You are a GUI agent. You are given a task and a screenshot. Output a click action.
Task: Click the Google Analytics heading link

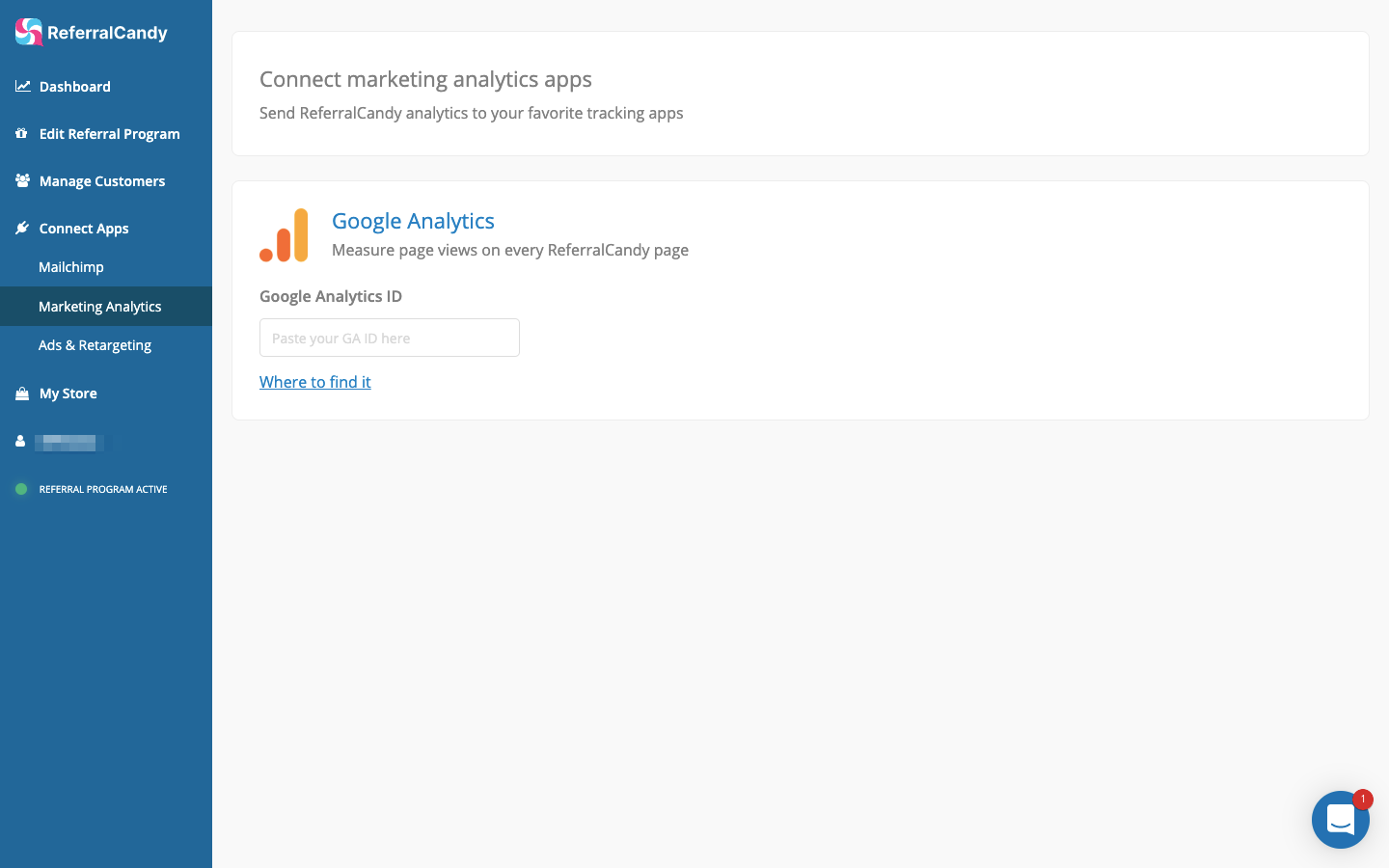pos(413,221)
